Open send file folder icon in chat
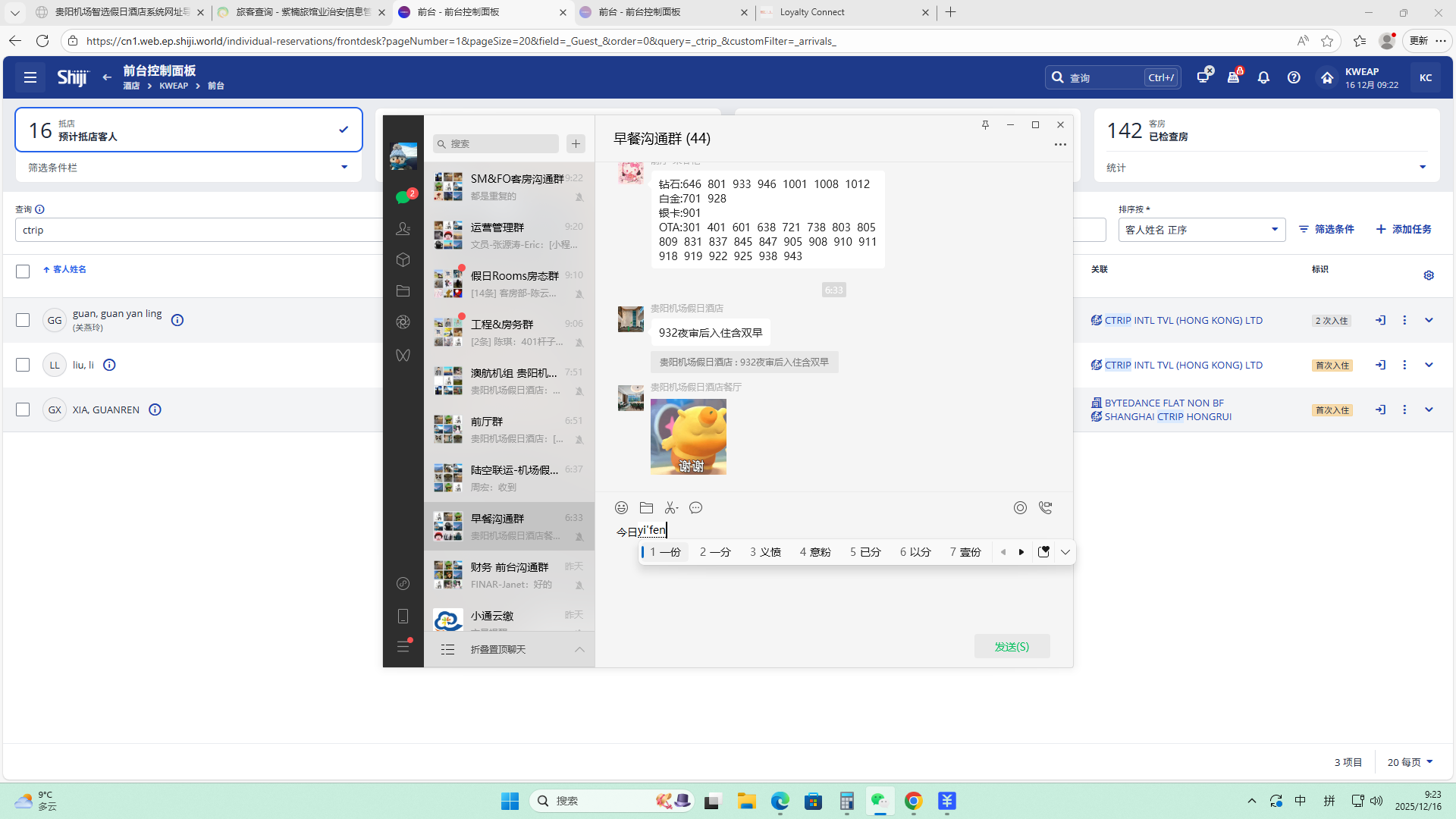1456x819 pixels. [646, 508]
